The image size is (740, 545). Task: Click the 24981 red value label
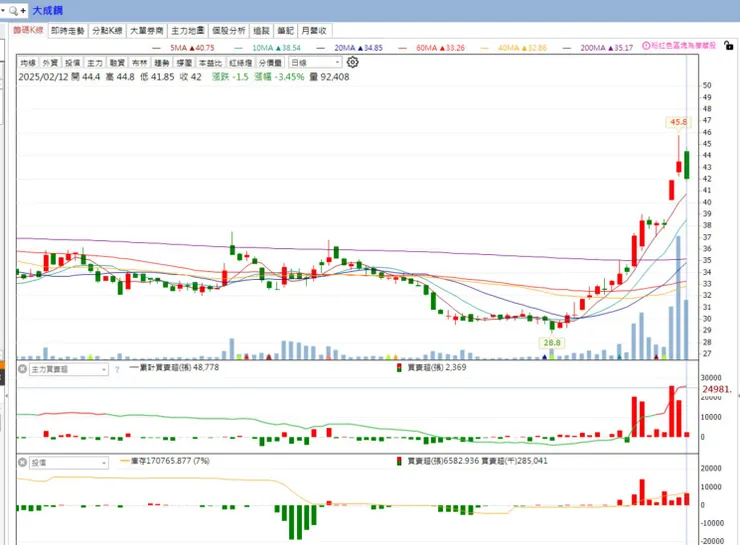[717, 389]
